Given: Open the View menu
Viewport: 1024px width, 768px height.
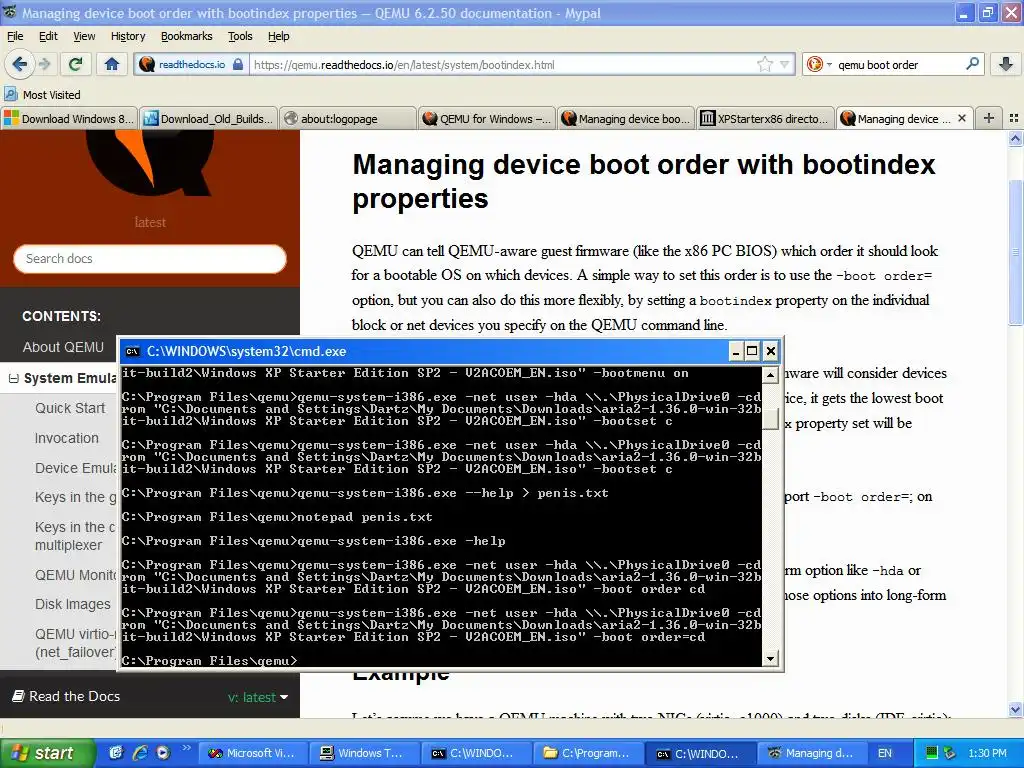Looking at the screenshot, I should tap(84, 36).
